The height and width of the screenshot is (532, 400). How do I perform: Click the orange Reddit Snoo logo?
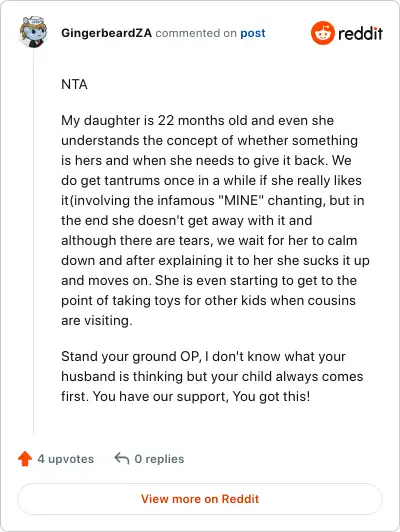point(323,33)
